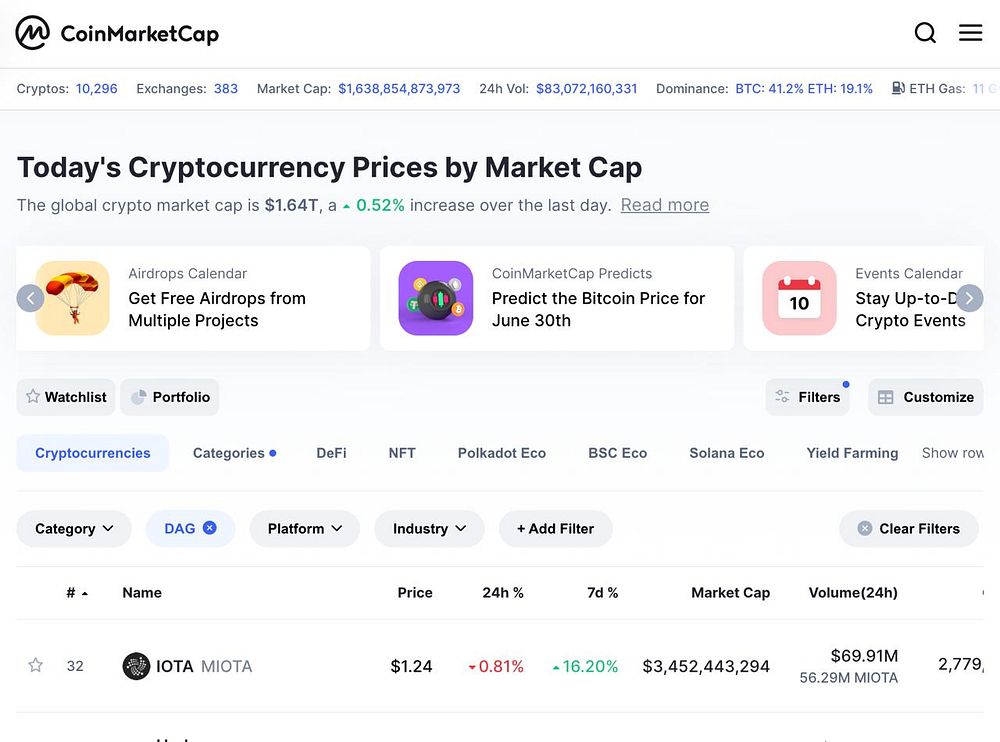Click the airdrops parachute icon
Viewport: 1000px width, 742px height.
click(72, 298)
